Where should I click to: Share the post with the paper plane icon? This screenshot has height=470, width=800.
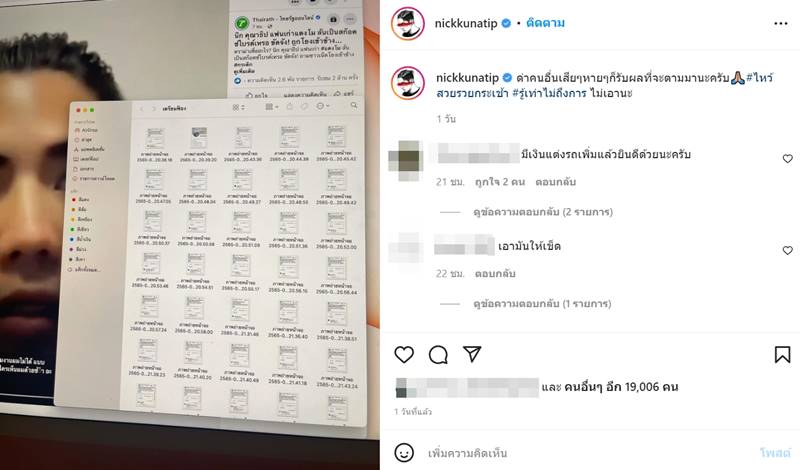pyautogui.click(x=472, y=354)
